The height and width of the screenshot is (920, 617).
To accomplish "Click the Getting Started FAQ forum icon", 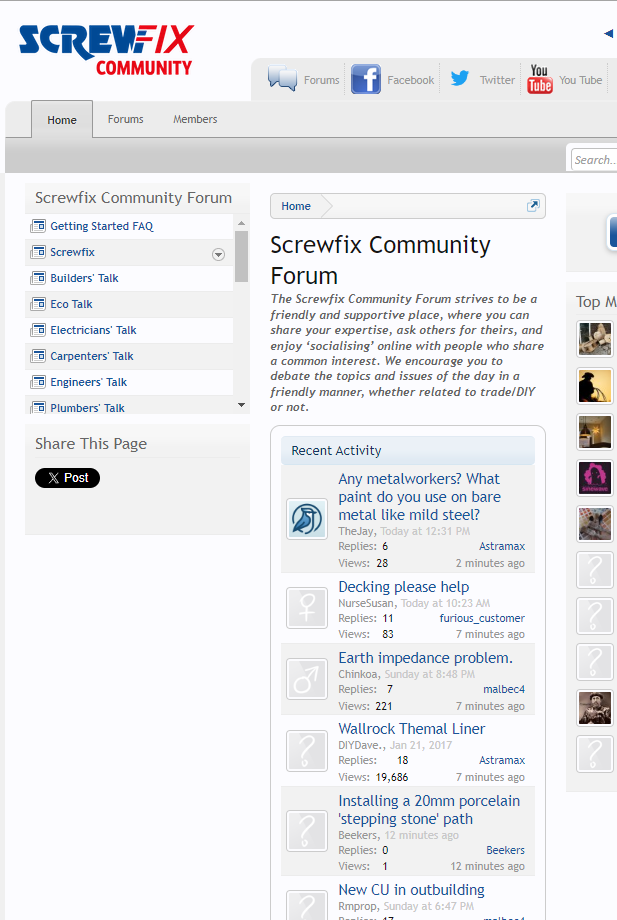I will click(x=38, y=226).
